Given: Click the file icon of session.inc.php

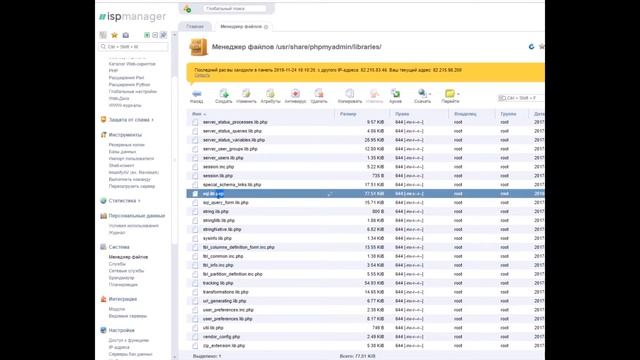Looking at the screenshot, I should 196,167.
